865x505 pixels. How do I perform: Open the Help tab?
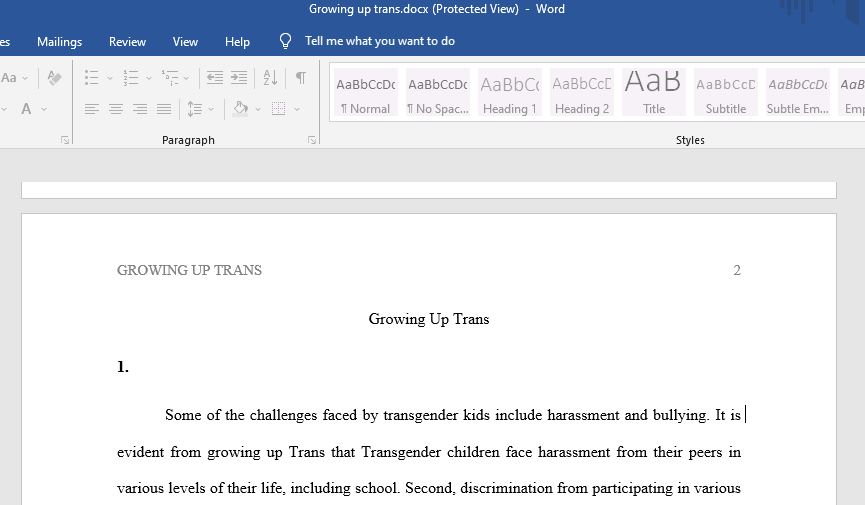click(x=237, y=41)
